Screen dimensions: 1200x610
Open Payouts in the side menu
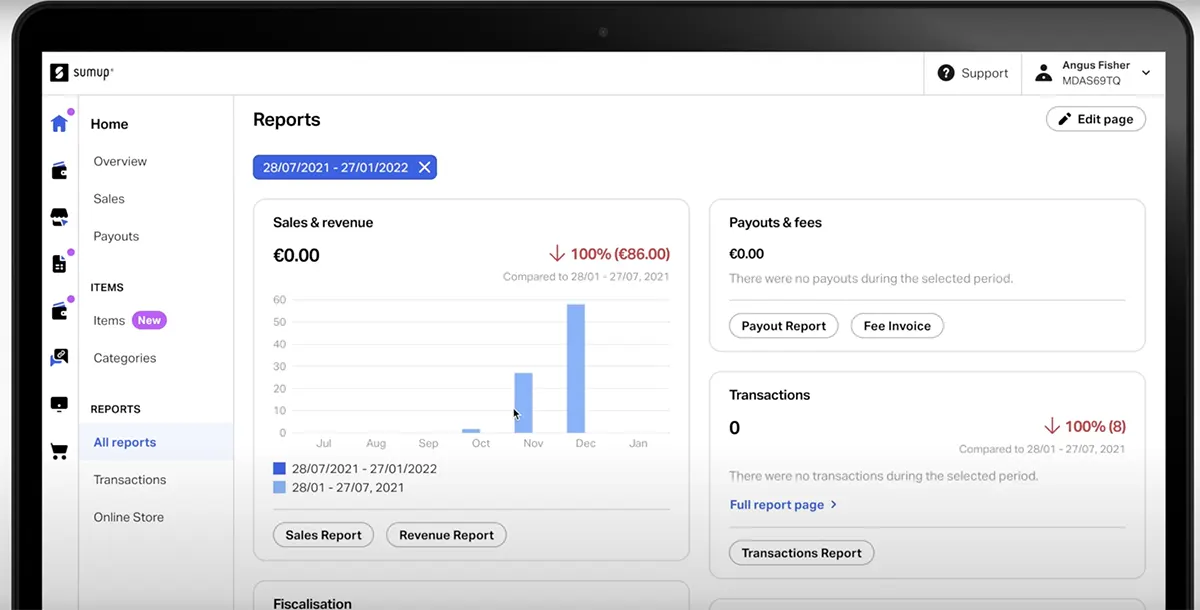click(116, 237)
